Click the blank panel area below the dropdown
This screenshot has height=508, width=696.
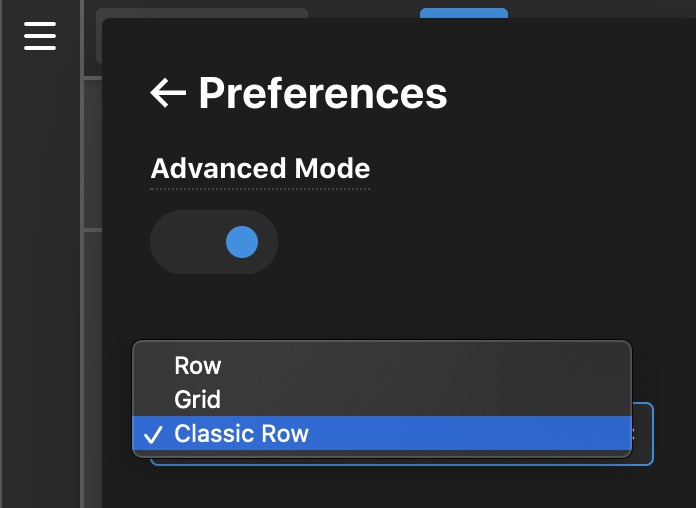click(382, 486)
